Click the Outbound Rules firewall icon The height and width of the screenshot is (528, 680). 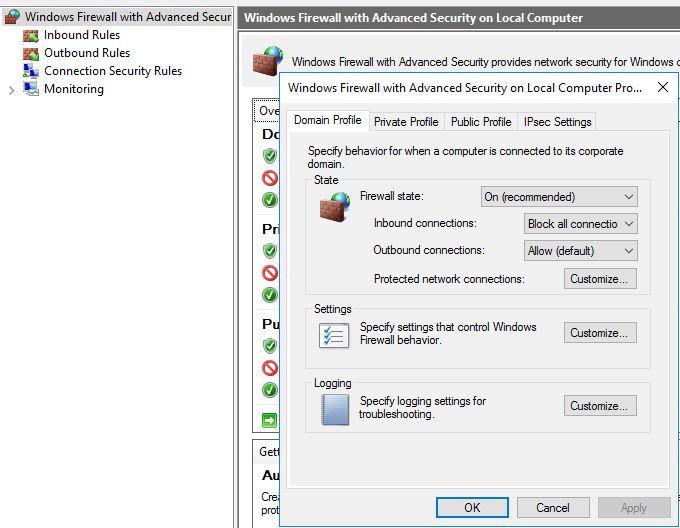(x=31, y=54)
